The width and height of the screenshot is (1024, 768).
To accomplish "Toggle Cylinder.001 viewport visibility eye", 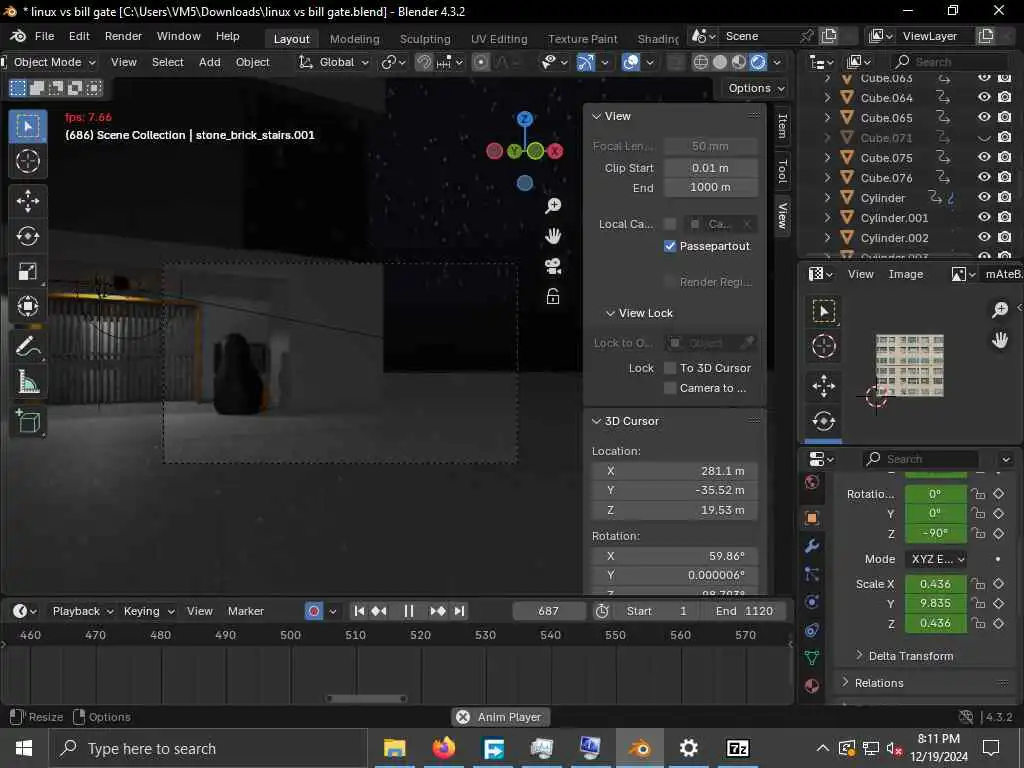I will (984, 217).
